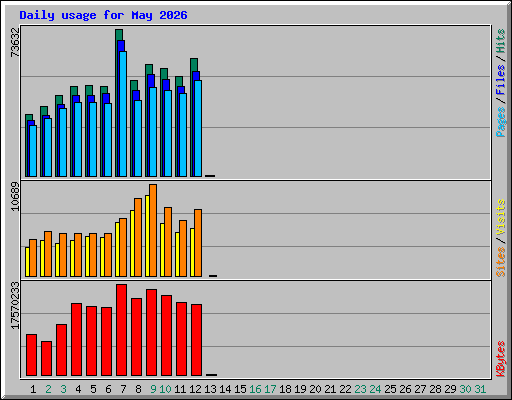Click day label 4 on x-axis

coord(78,389)
